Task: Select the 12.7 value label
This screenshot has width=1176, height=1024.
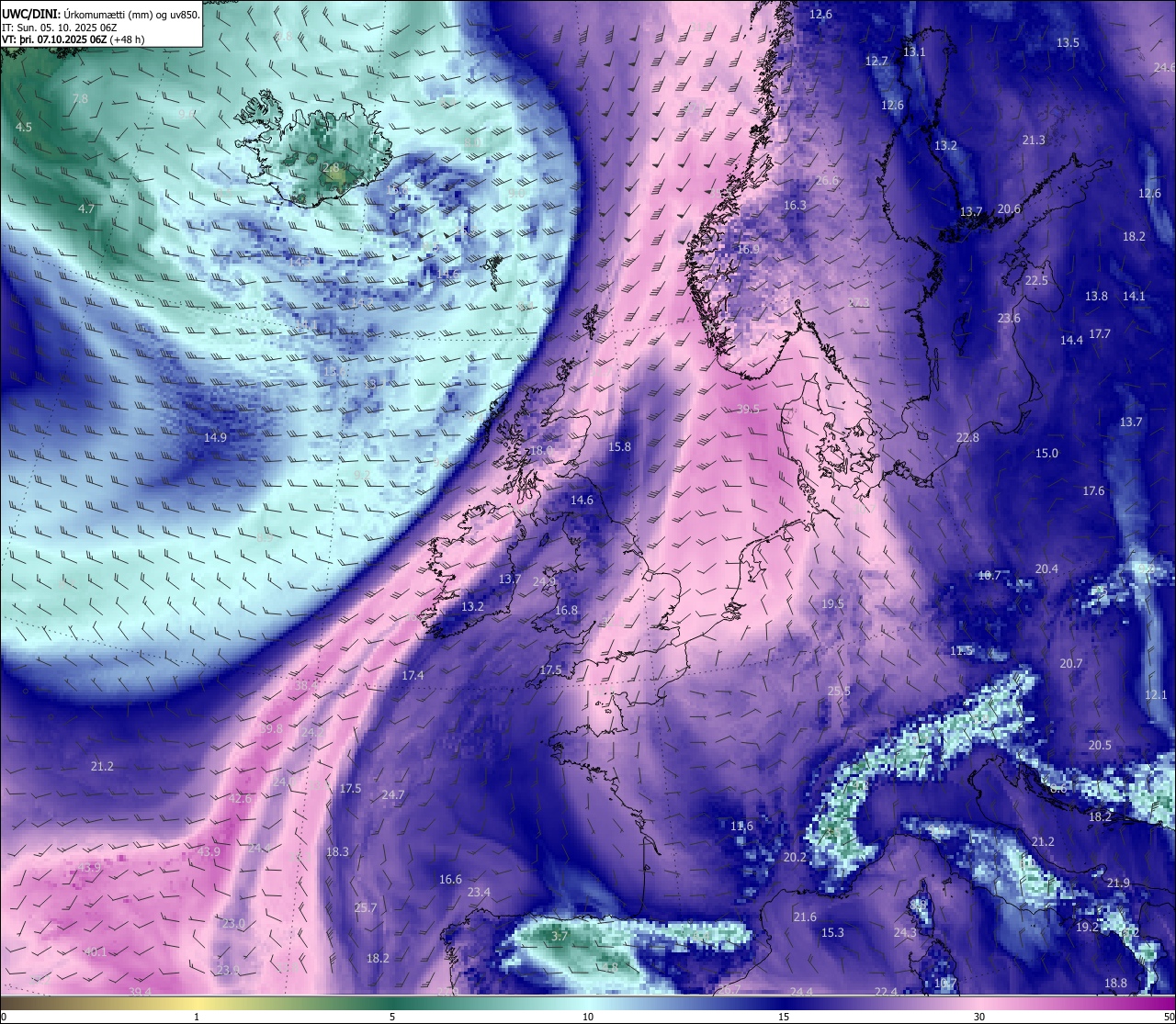Action: pyautogui.click(x=876, y=61)
